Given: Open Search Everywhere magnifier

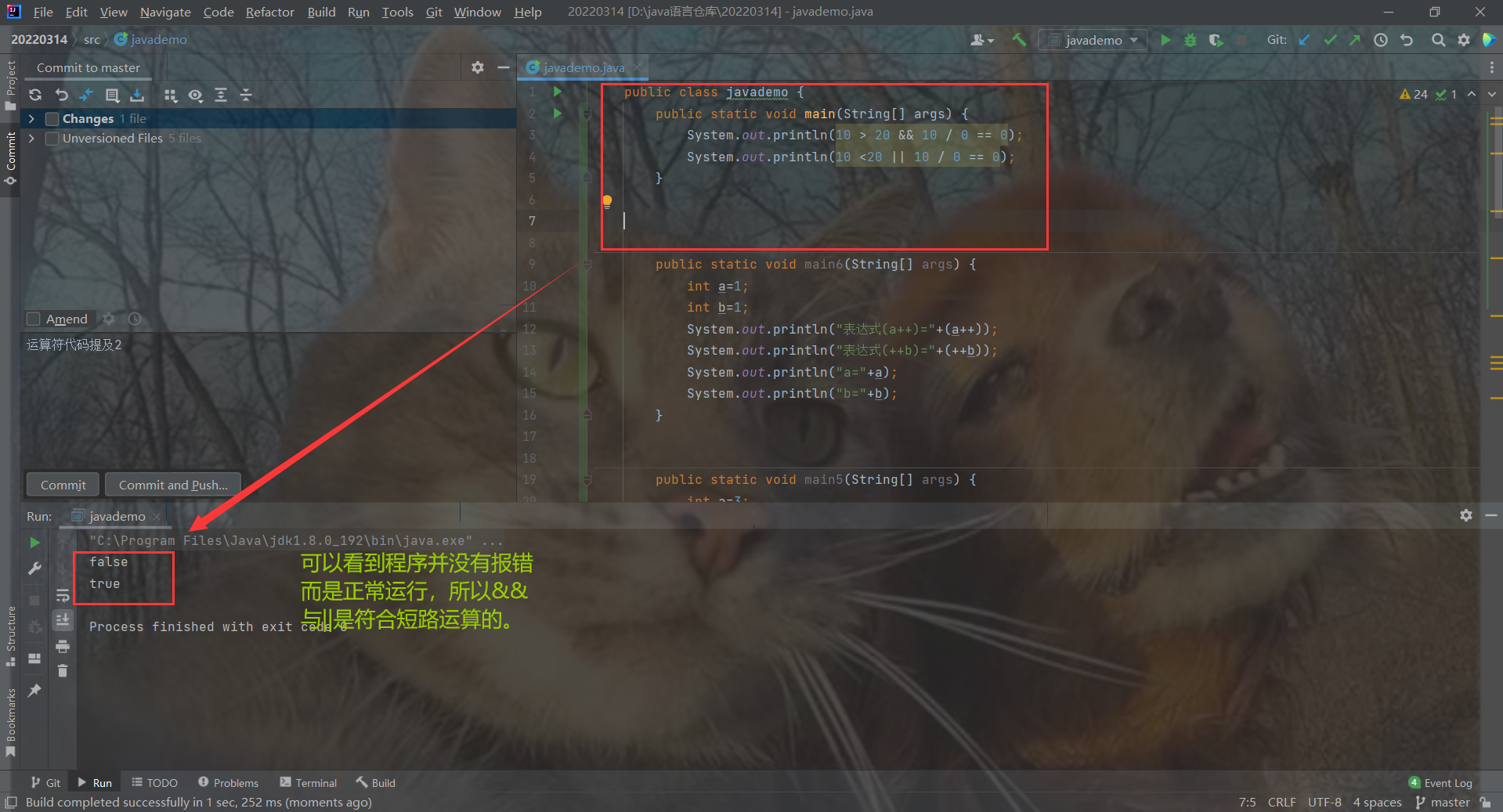Looking at the screenshot, I should click(x=1438, y=40).
